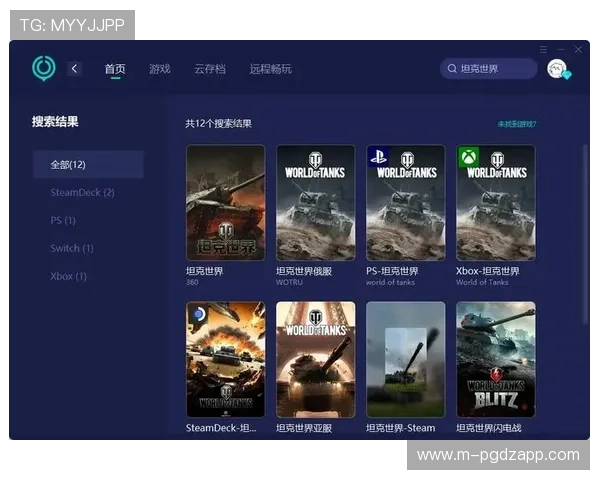This screenshot has width=600, height=480.
Task: Click the 共12个搜索结果 count text
Action: [x=218, y=124]
